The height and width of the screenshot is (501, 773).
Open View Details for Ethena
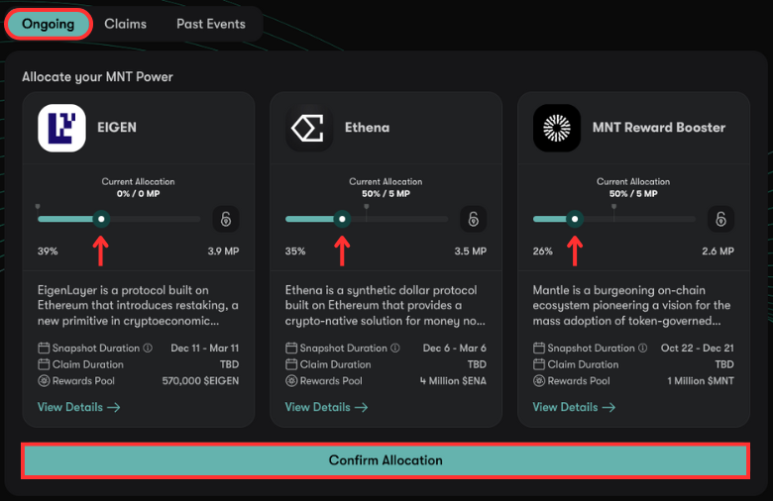coord(326,407)
